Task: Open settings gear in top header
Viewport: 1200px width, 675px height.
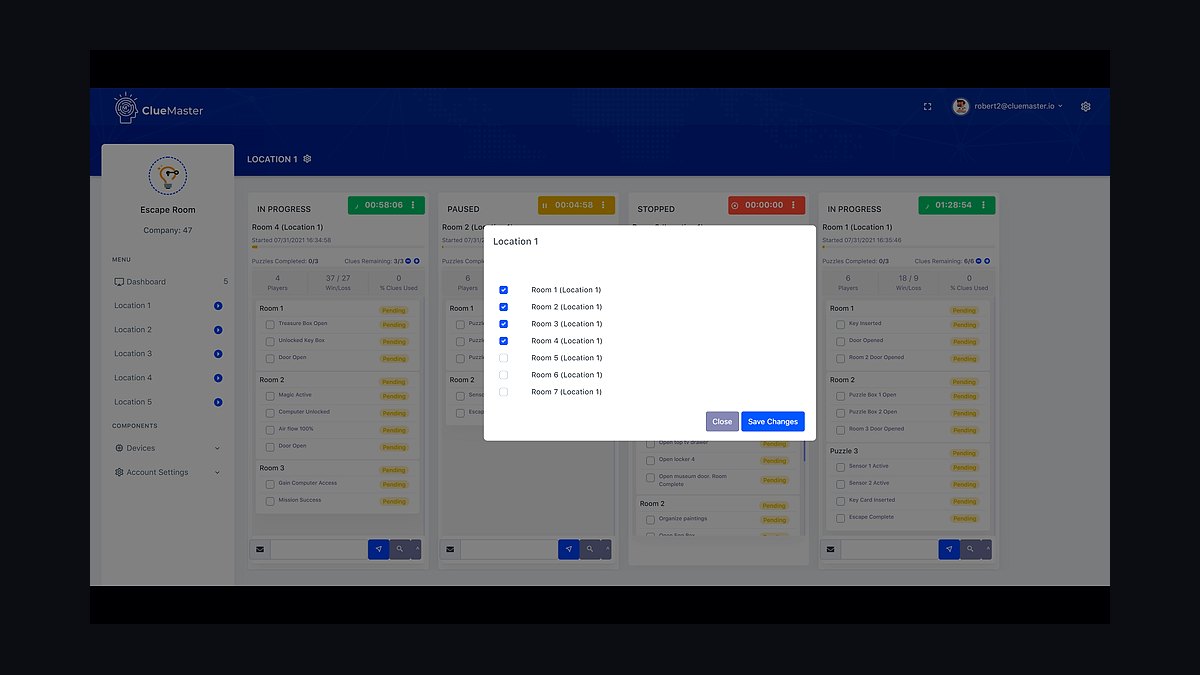Action: coord(1086,106)
